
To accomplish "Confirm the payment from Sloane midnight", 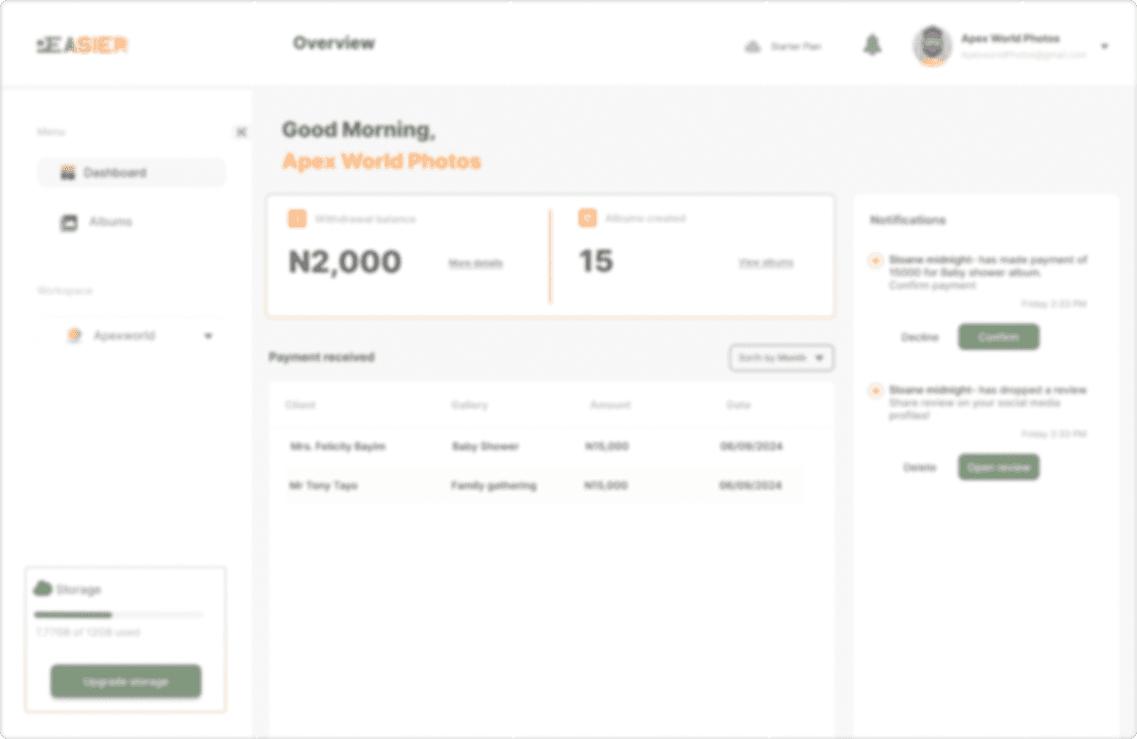I will pyautogui.click(x=998, y=337).
